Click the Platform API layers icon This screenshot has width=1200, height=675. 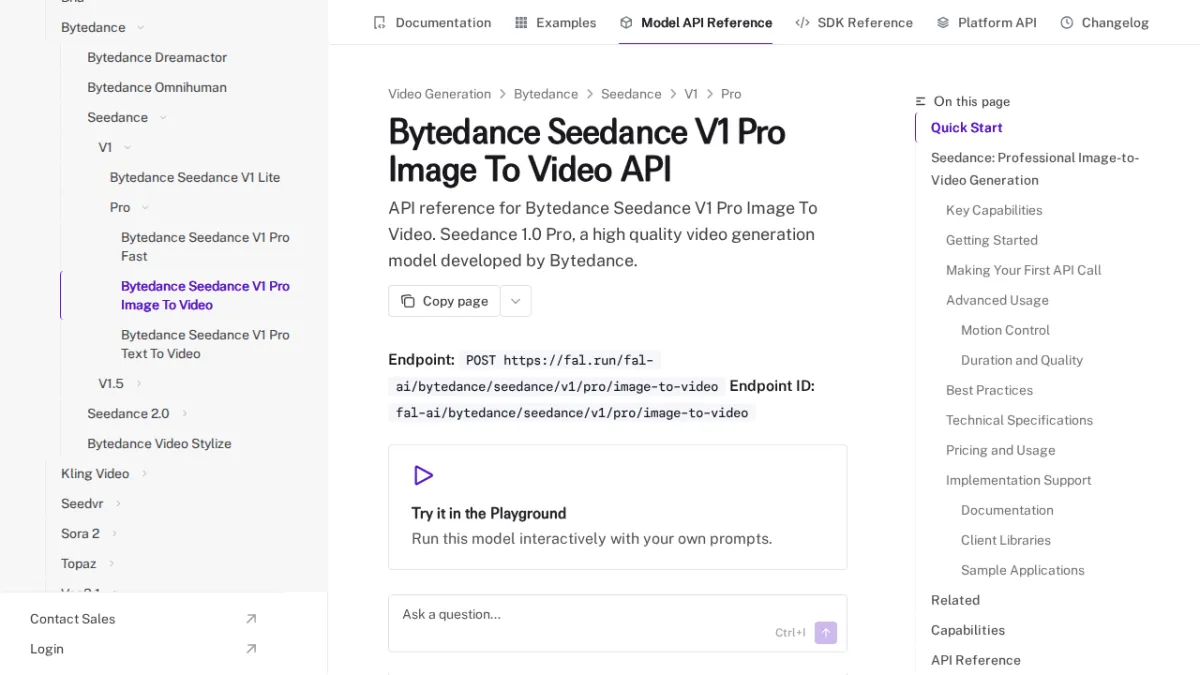pyautogui.click(x=943, y=22)
